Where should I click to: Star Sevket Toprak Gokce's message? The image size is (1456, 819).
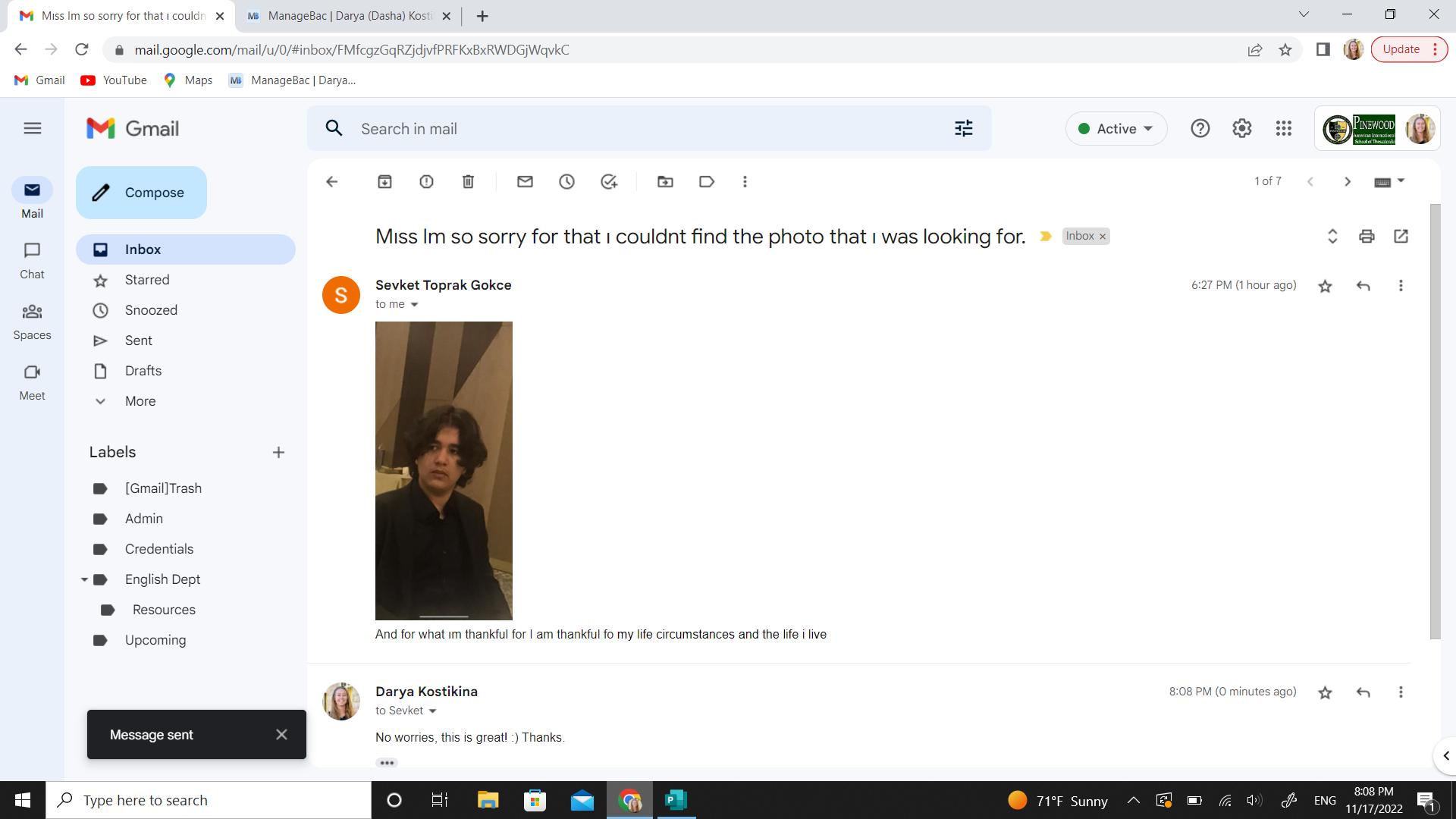(x=1325, y=286)
